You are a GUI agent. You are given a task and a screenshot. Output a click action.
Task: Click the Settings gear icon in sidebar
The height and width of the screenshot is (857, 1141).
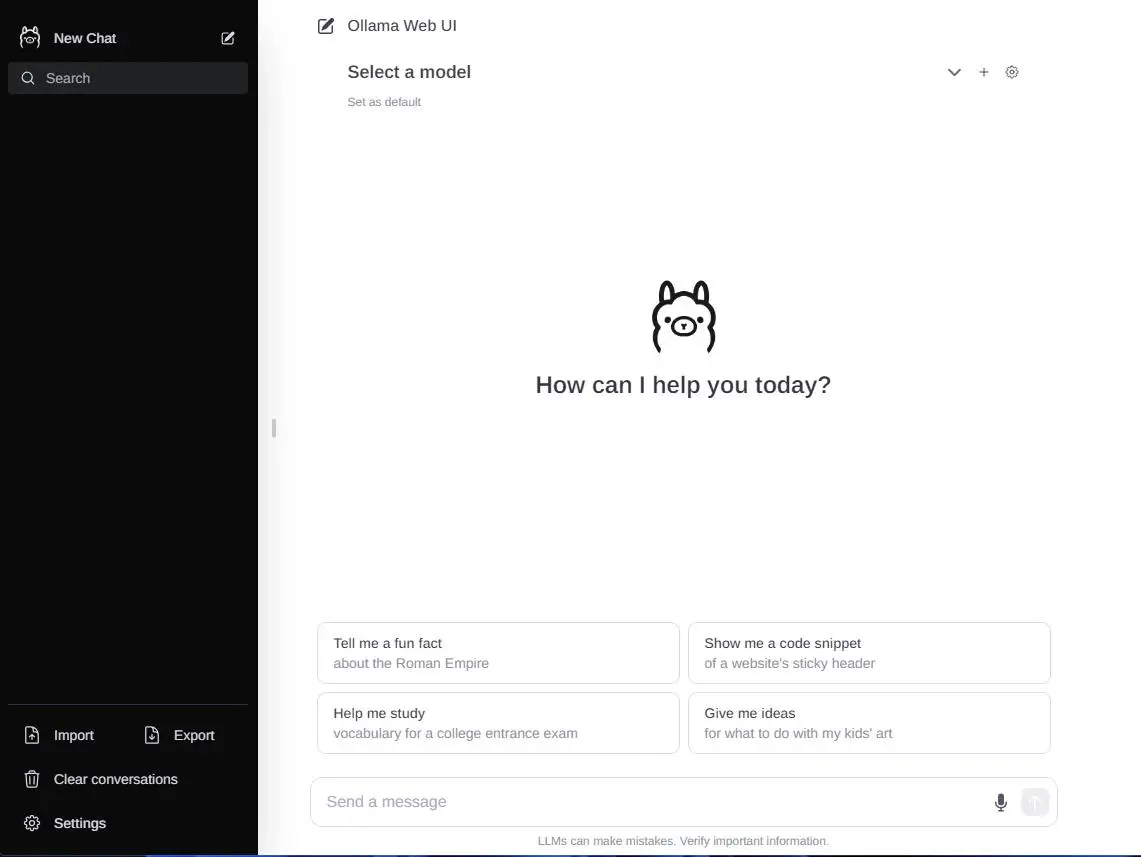click(x=32, y=823)
